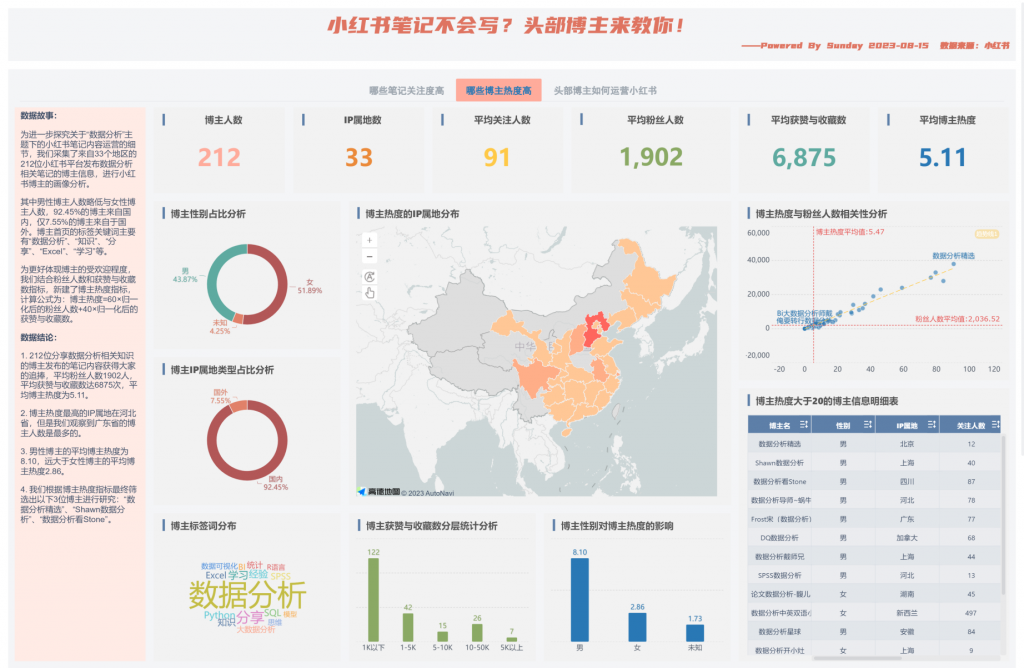Click the 497 follower count cell
This screenshot has height=668, width=1024.
pos(970,613)
